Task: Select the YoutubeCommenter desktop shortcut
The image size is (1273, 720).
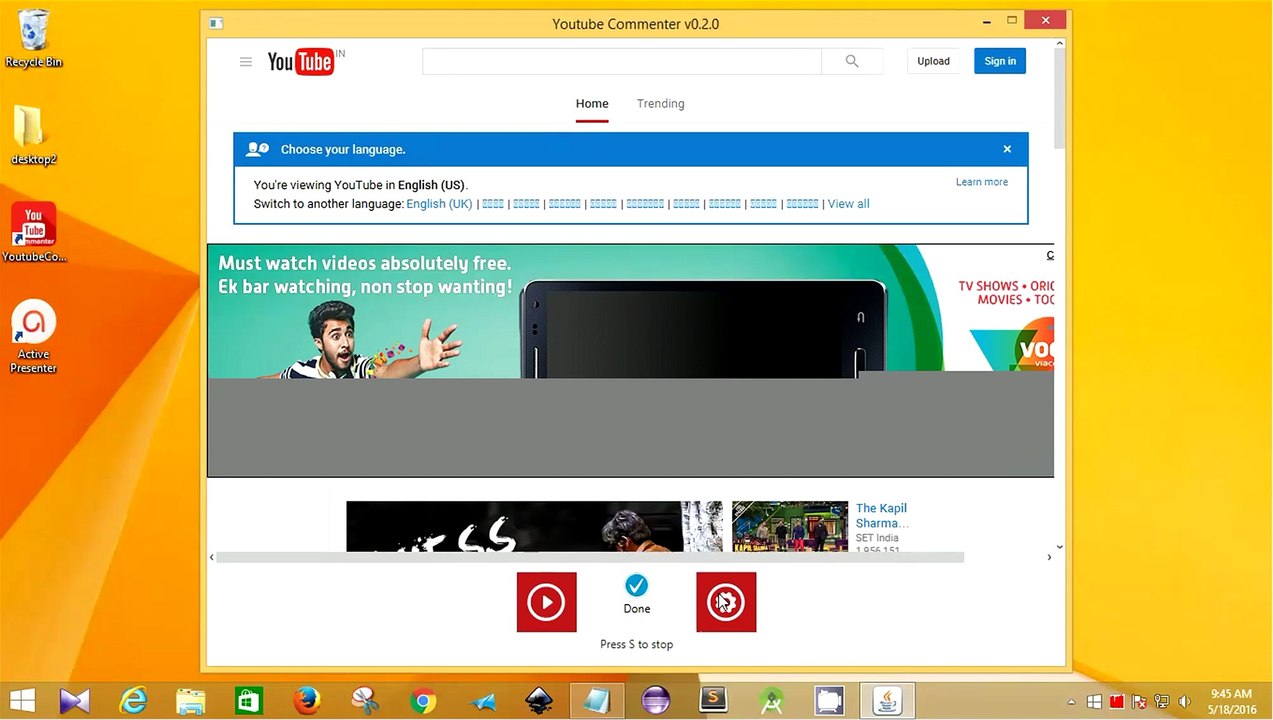Action: point(33,233)
